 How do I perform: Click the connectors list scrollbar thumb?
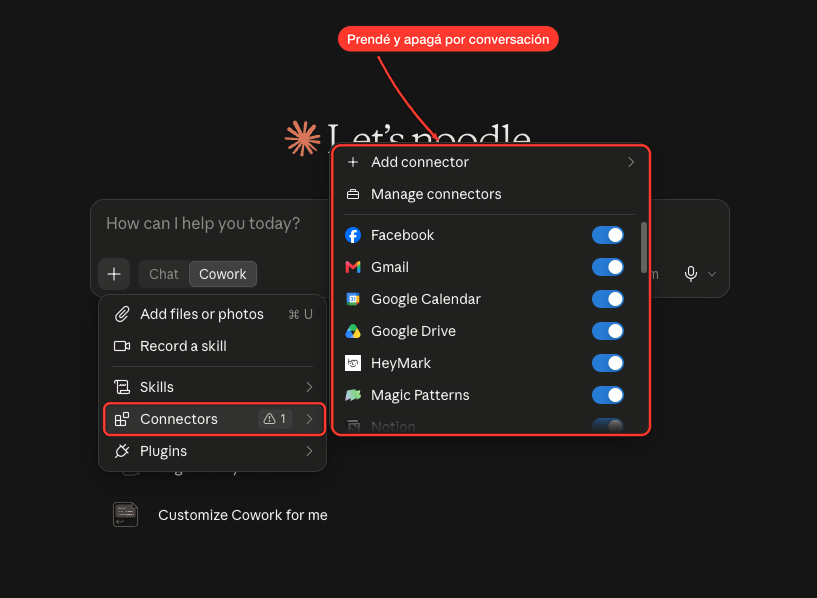[x=643, y=247]
